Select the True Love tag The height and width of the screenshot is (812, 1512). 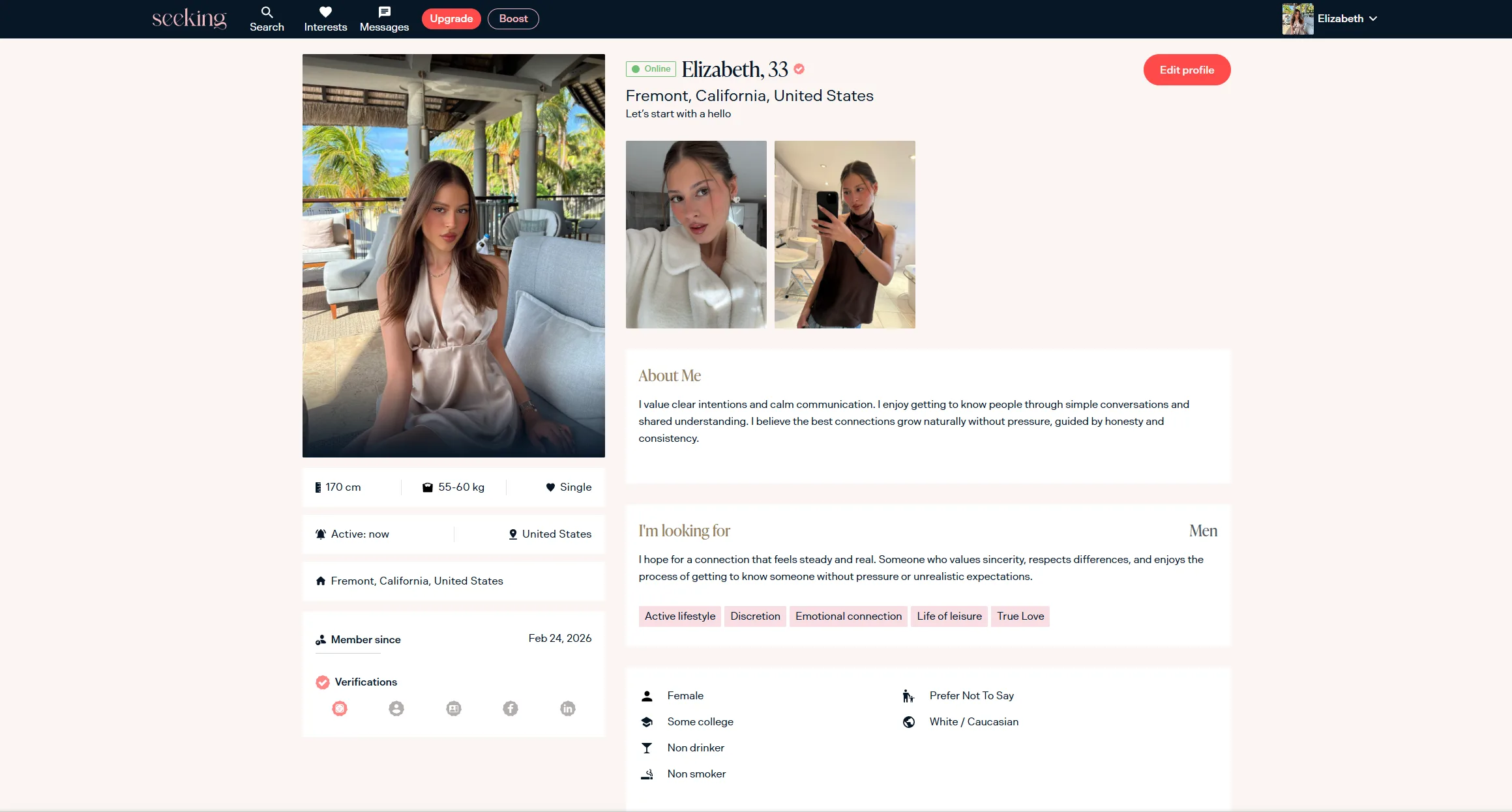pyautogui.click(x=1020, y=616)
